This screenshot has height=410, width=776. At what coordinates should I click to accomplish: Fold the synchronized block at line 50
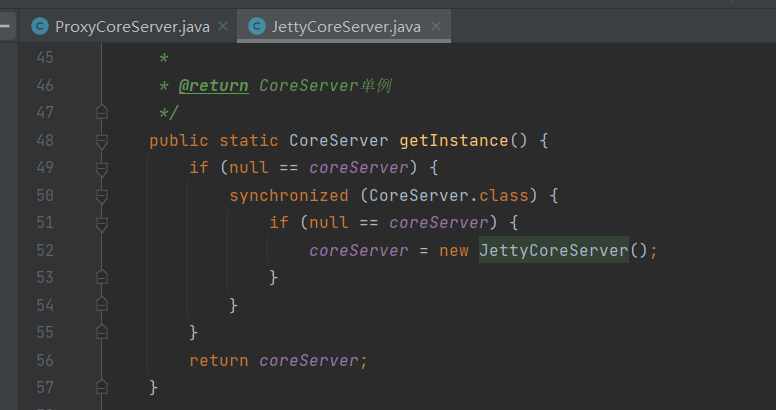point(101,195)
